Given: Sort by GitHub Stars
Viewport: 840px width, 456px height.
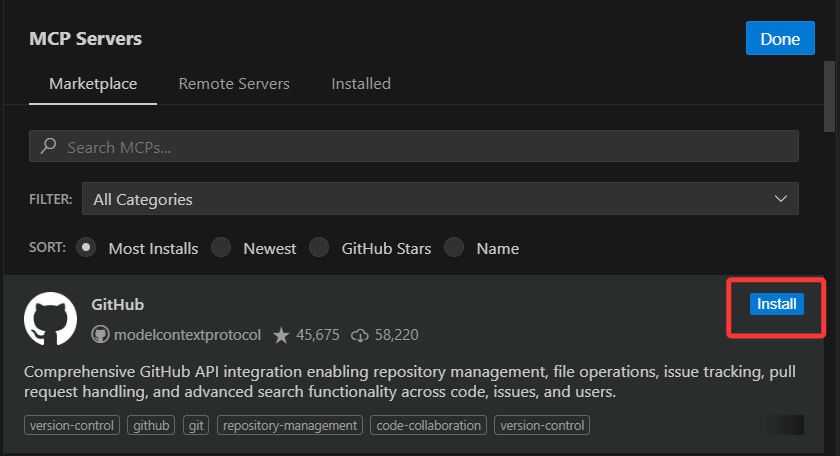Looking at the screenshot, I should point(319,248).
